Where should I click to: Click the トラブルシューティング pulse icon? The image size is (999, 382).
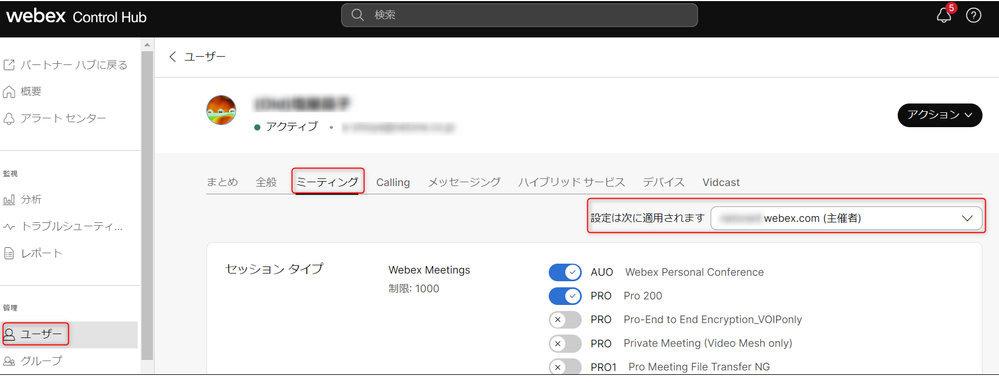(x=9, y=227)
